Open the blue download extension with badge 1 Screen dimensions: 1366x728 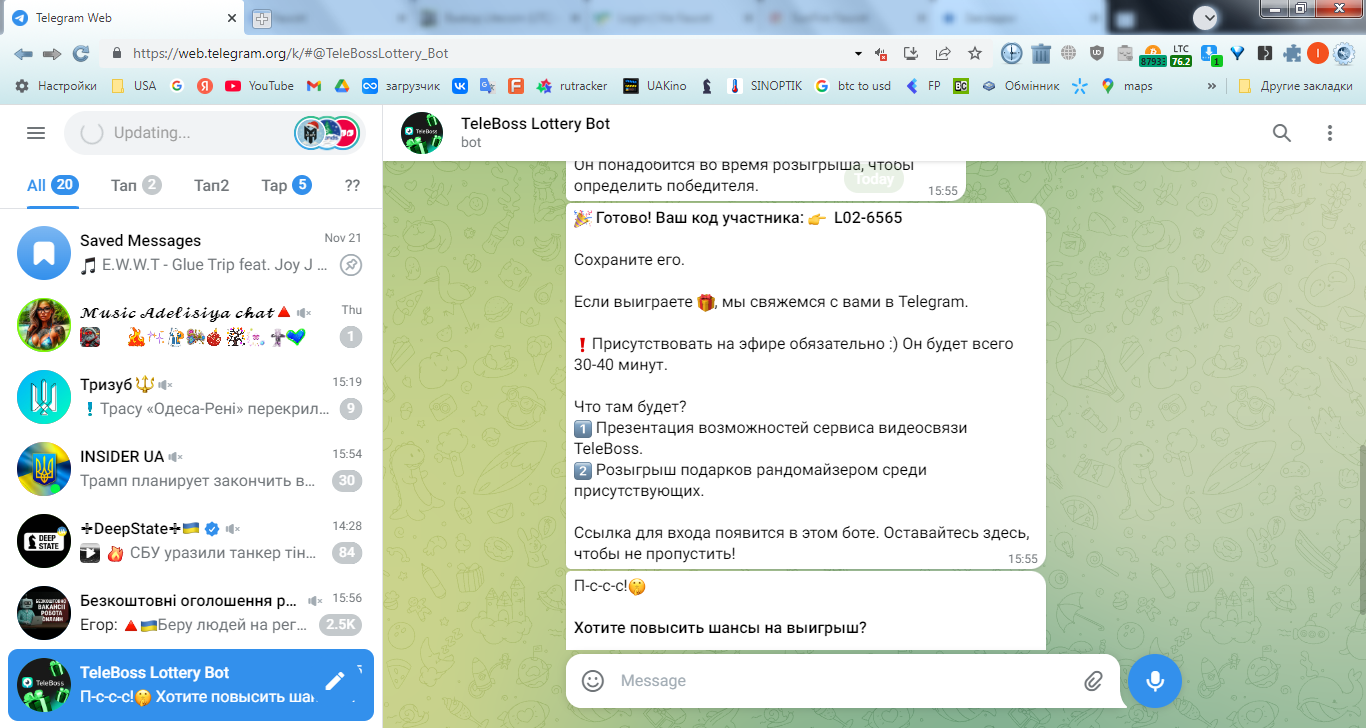coord(1210,55)
